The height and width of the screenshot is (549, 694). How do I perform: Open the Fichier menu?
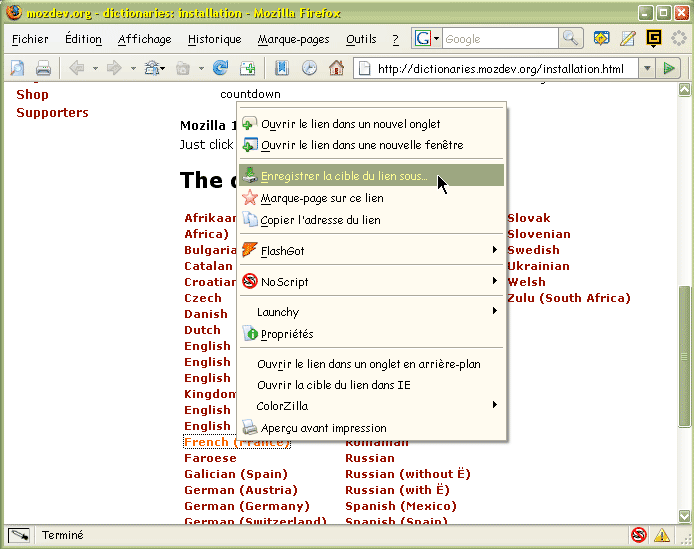30,39
